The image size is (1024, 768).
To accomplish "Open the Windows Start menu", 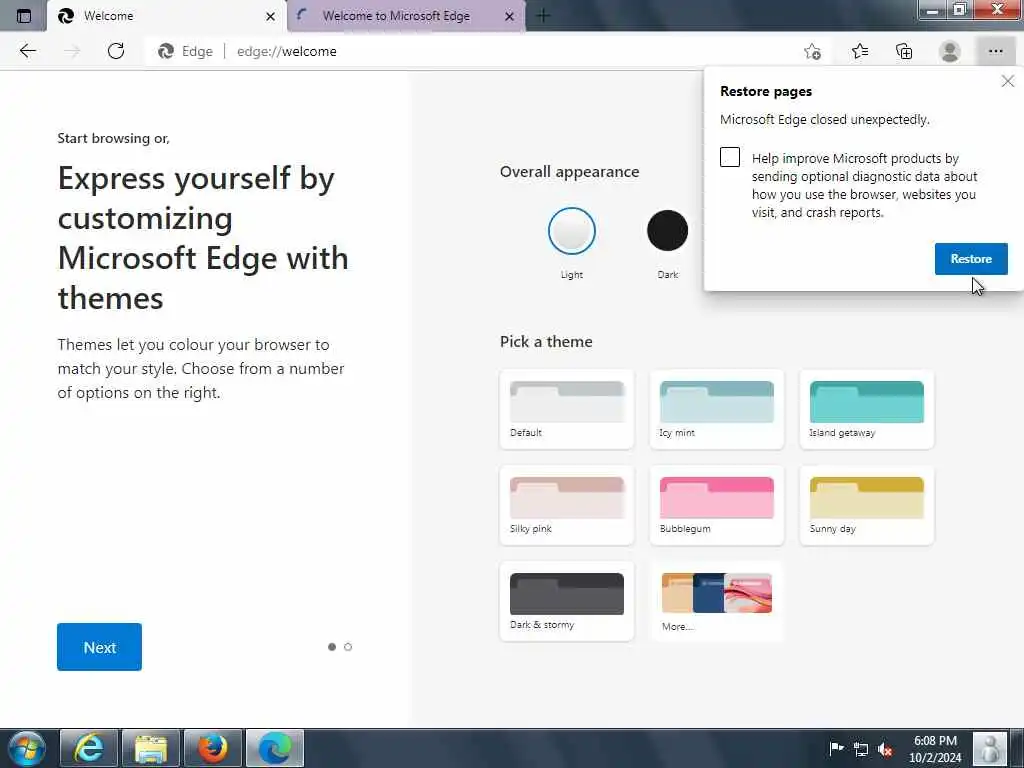I will pyautogui.click(x=27, y=748).
